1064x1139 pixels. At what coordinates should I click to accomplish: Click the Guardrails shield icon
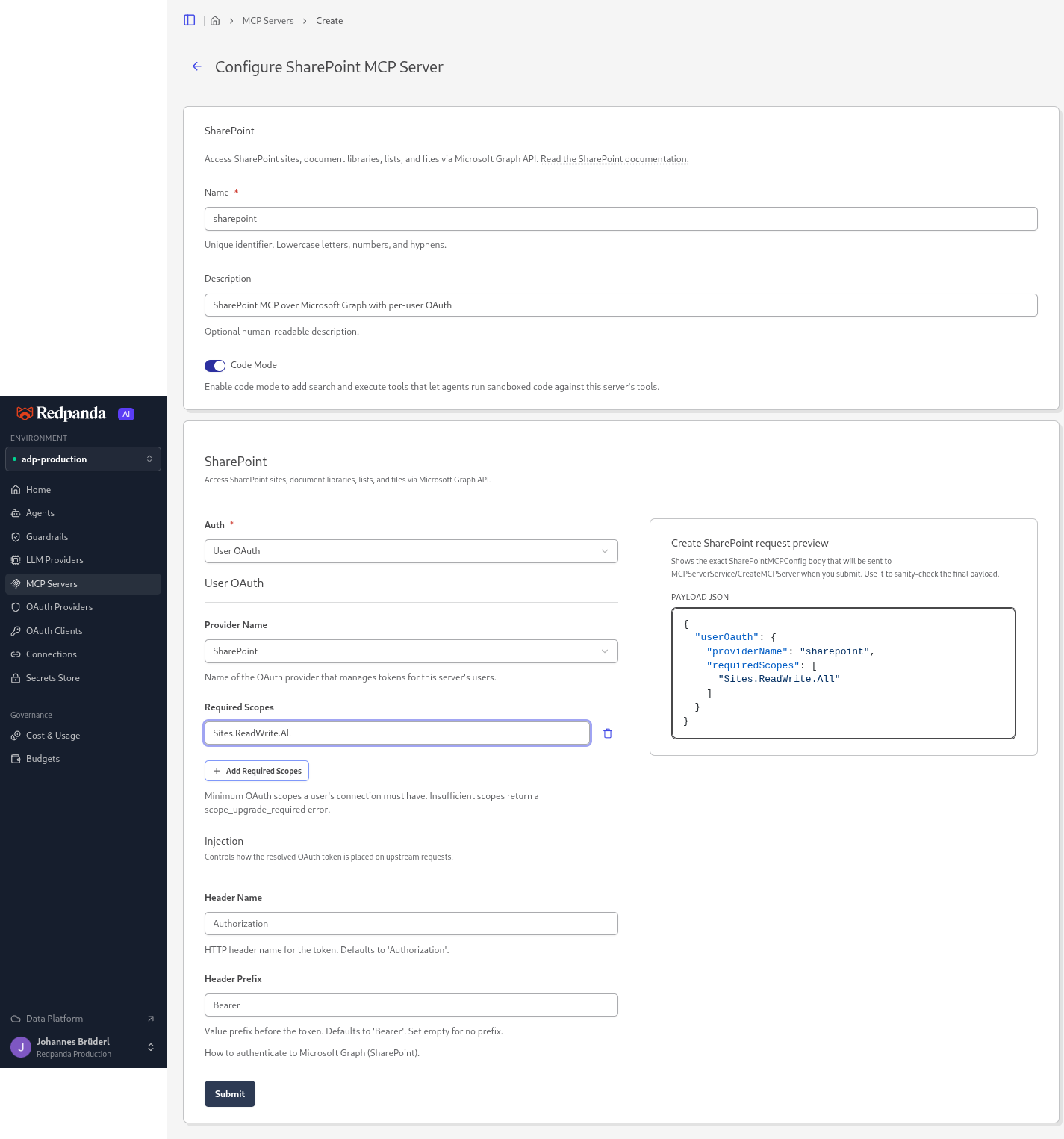click(x=16, y=537)
